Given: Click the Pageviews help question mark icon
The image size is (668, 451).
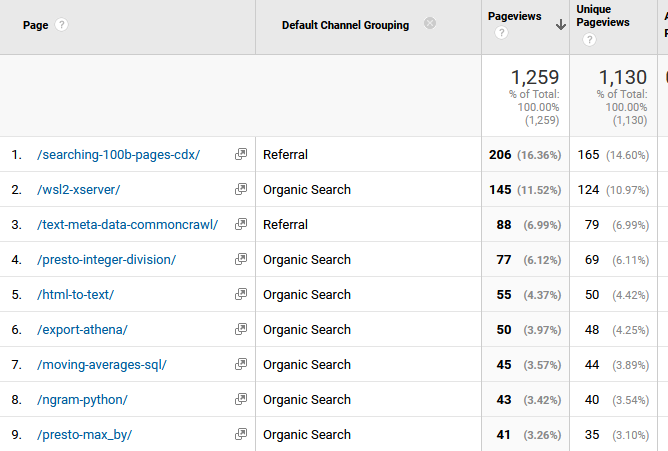Looking at the screenshot, I should point(501,34).
